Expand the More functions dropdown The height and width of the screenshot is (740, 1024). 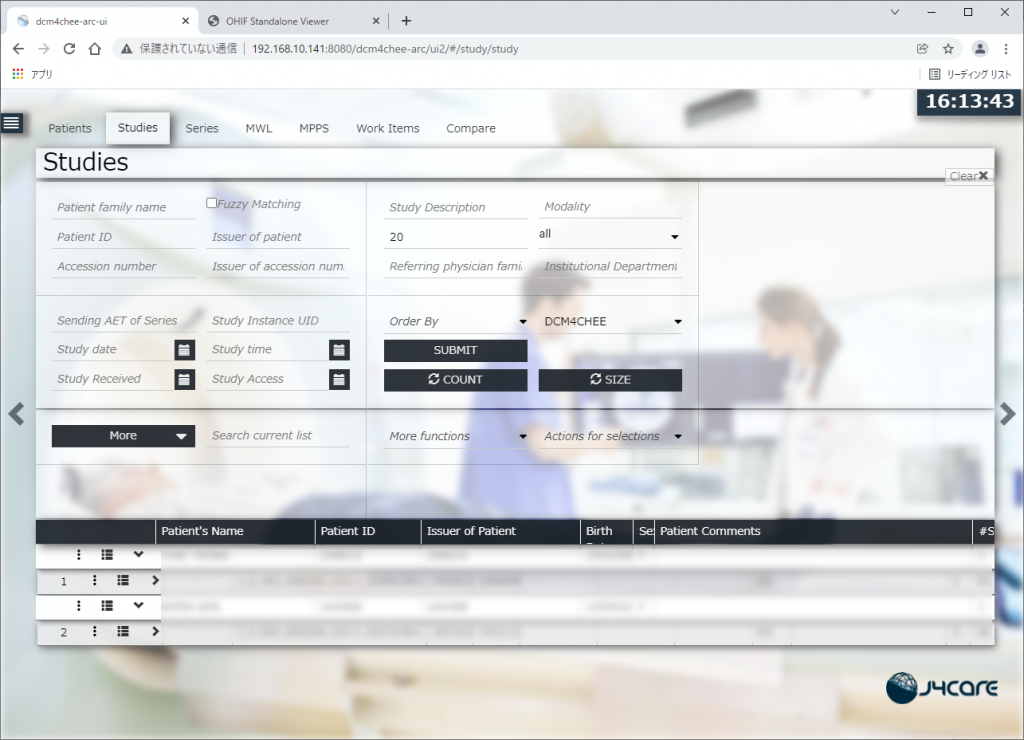click(x=456, y=437)
